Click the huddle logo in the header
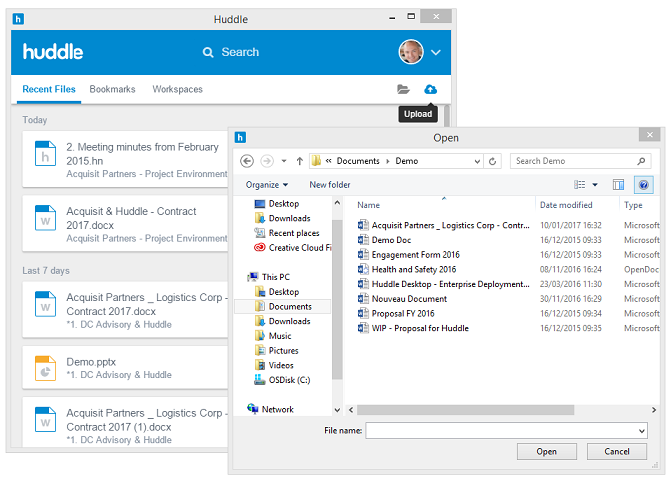671x481 pixels. tap(53, 52)
